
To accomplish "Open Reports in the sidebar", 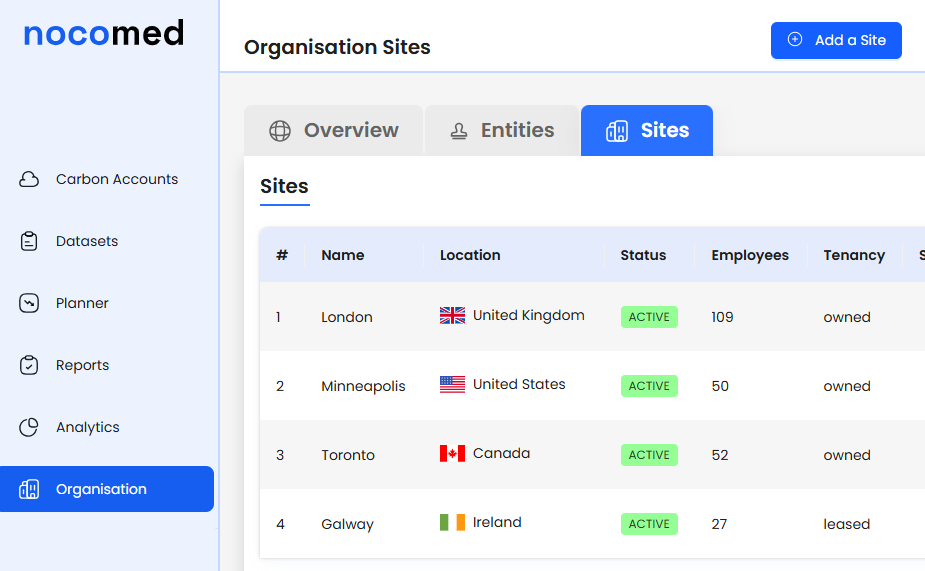I will click(107, 365).
